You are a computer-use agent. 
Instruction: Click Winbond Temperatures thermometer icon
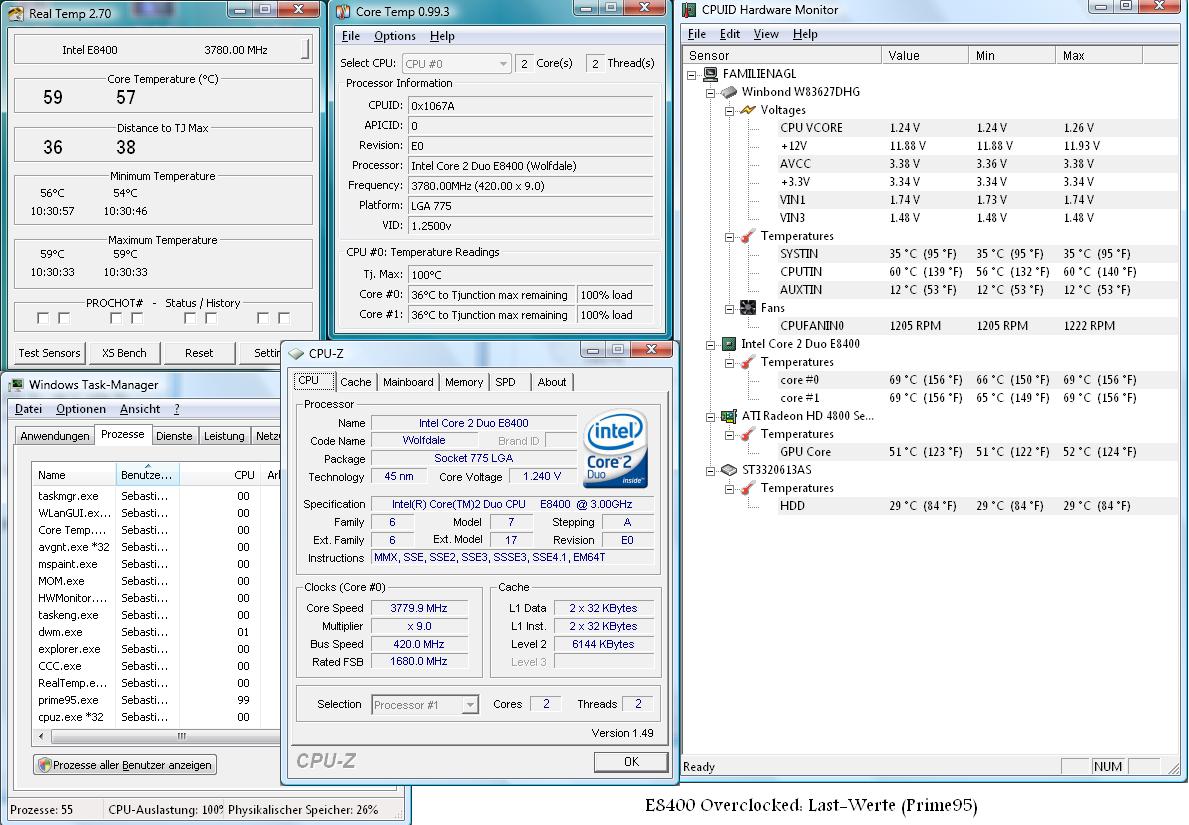coord(748,236)
